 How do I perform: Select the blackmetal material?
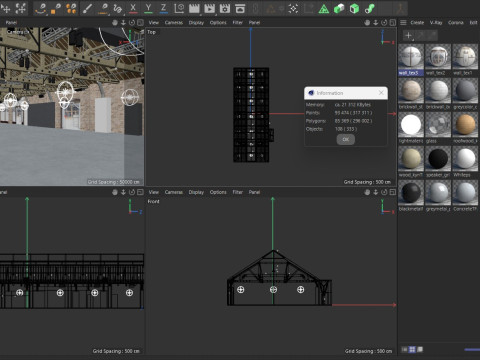tap(411, 195)
